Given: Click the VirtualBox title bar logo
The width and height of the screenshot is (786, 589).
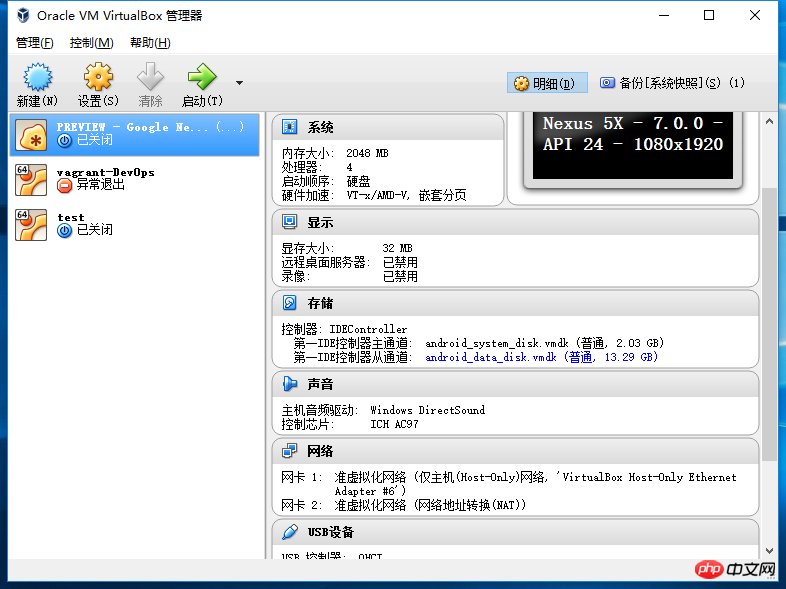Looking at the screenshot, I should (x=23, y=16).
